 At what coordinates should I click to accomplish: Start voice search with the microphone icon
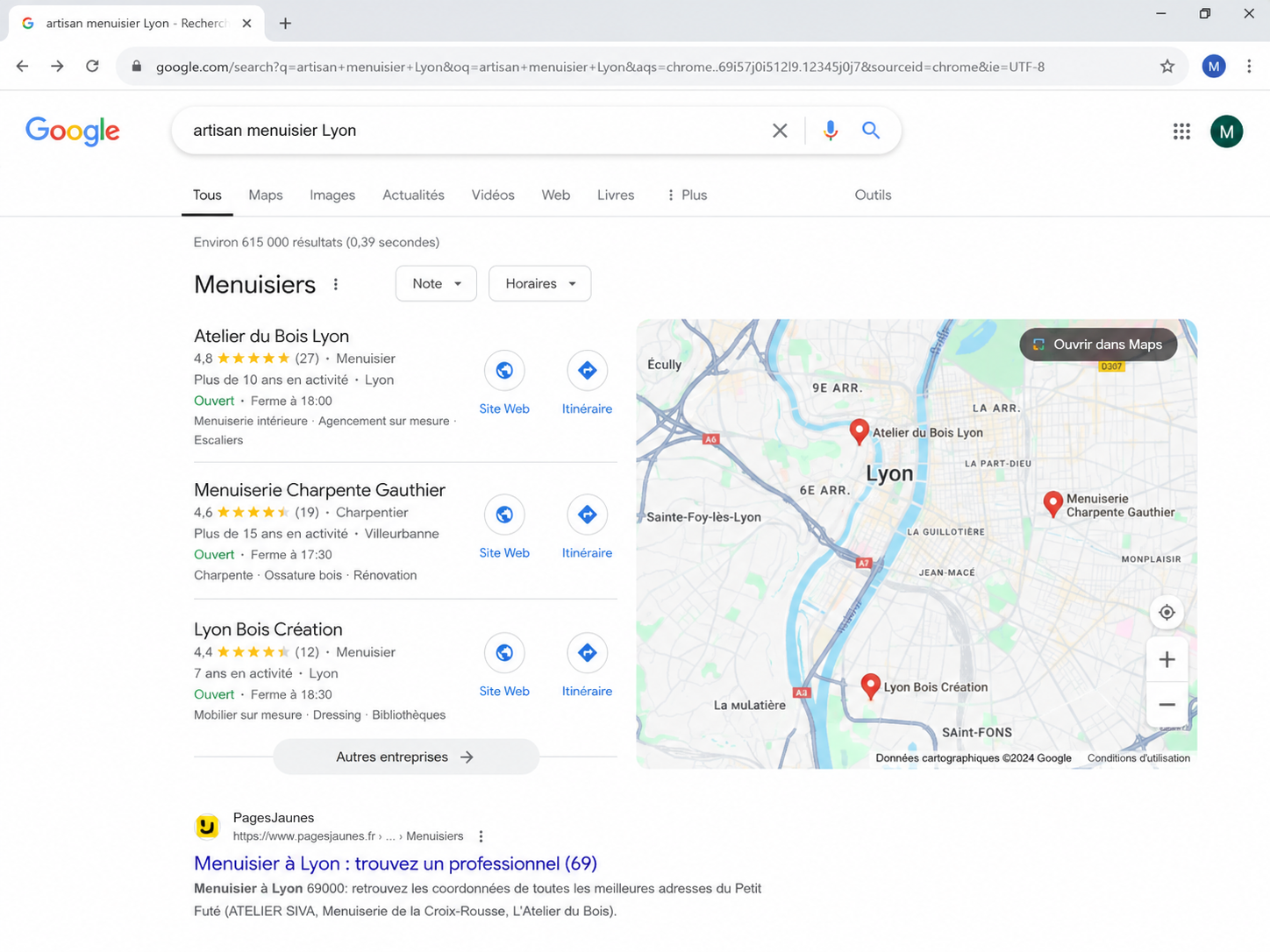[x=830, y=131]
